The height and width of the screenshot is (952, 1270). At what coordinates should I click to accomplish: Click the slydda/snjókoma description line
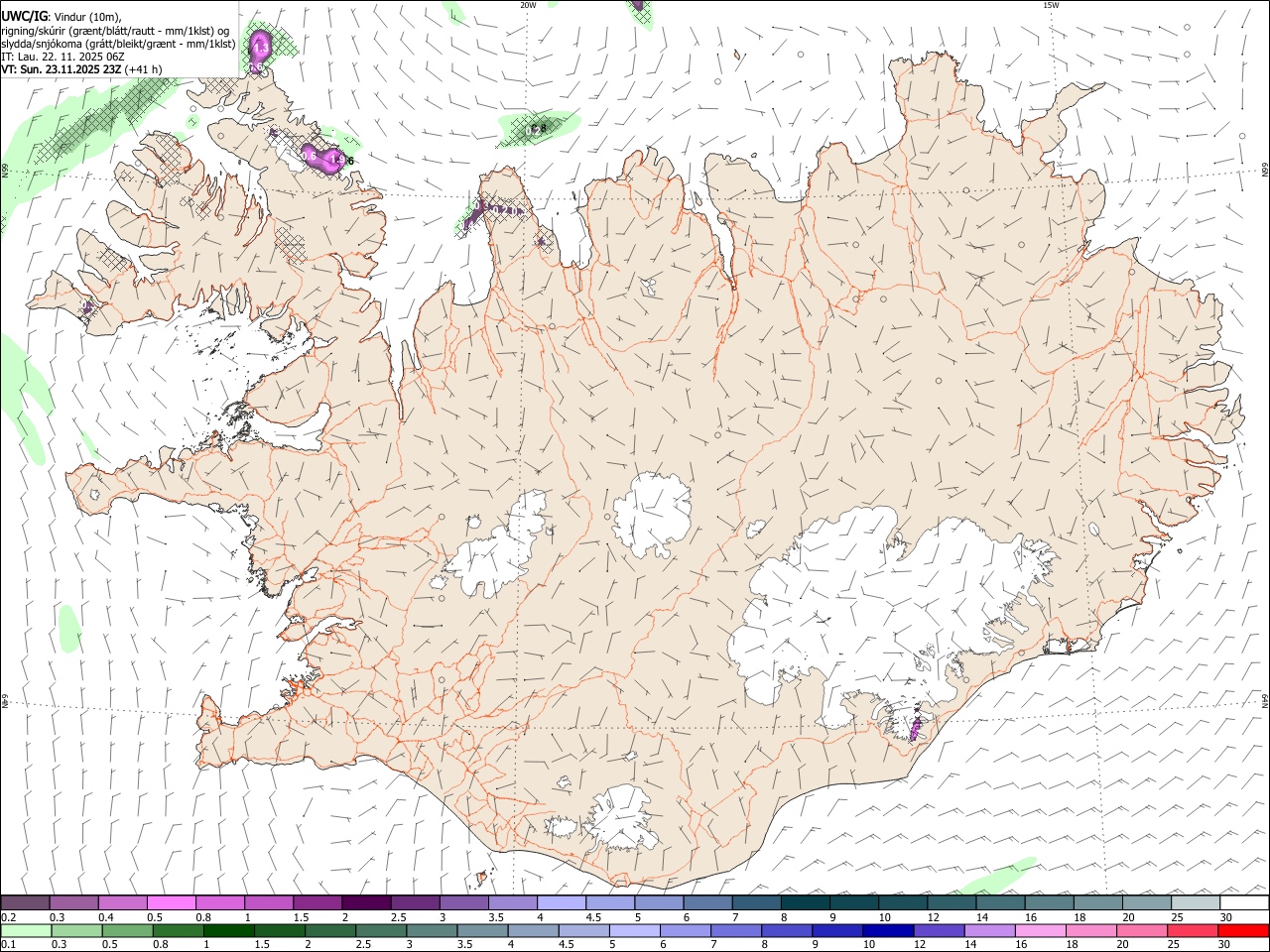point(118,44)
